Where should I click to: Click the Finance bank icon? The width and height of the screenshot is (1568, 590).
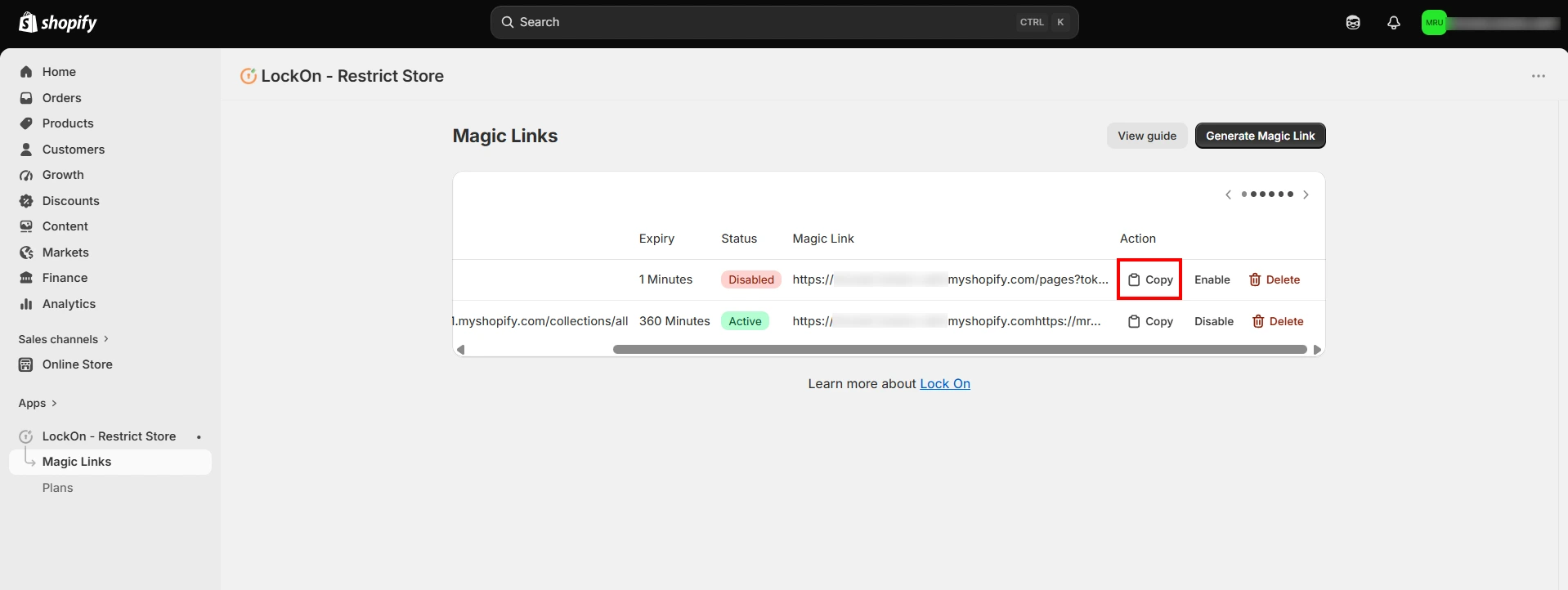tap(26, 278)
